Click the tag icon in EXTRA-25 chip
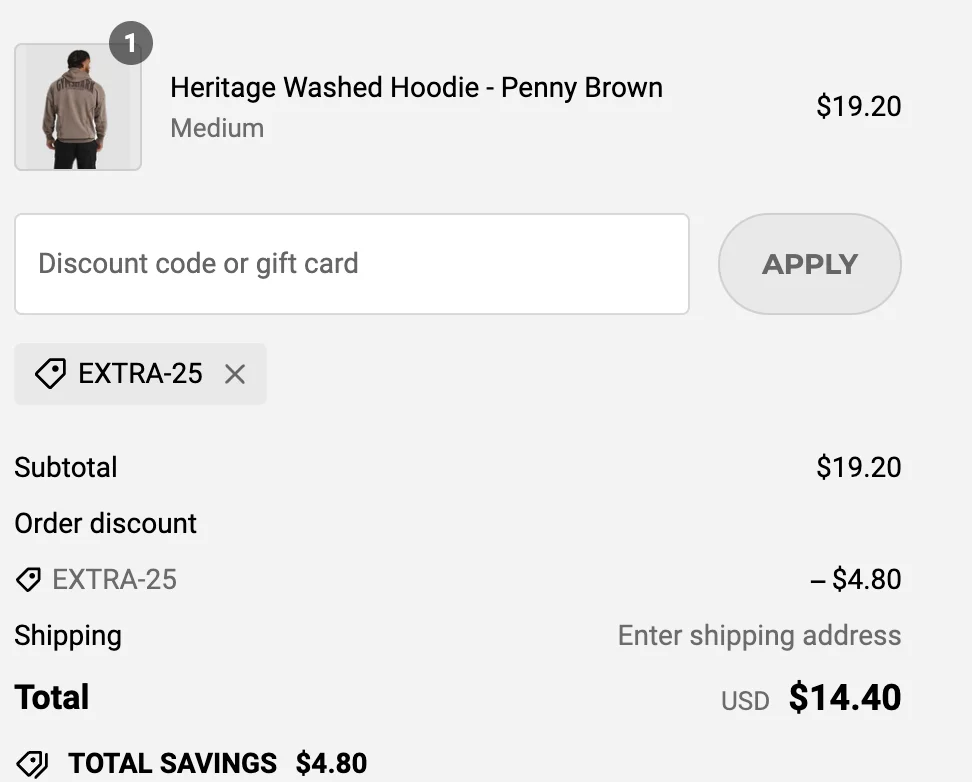Viewport: 972px width, 782px height. [x=50, y=373]
